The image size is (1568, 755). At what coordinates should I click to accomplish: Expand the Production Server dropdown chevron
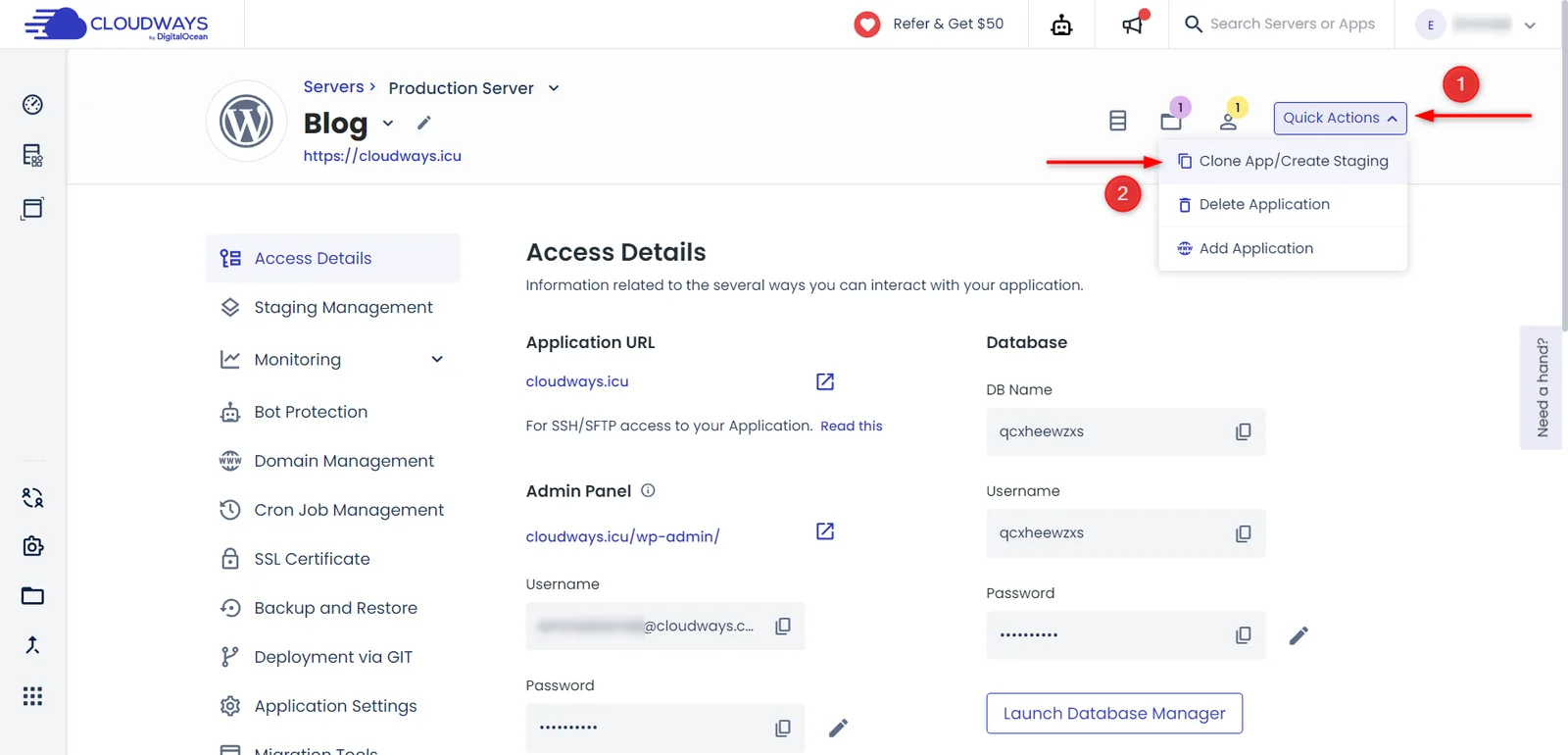pyautogui.click(x=554, y=88)
